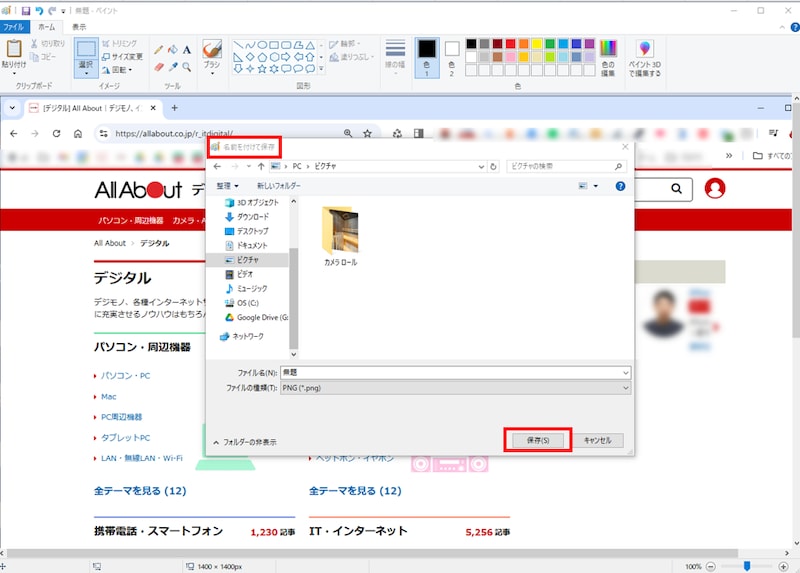Select ネットワーク in dialog tree
Viewport: 800px width, 573px height.
pos(242,336)
